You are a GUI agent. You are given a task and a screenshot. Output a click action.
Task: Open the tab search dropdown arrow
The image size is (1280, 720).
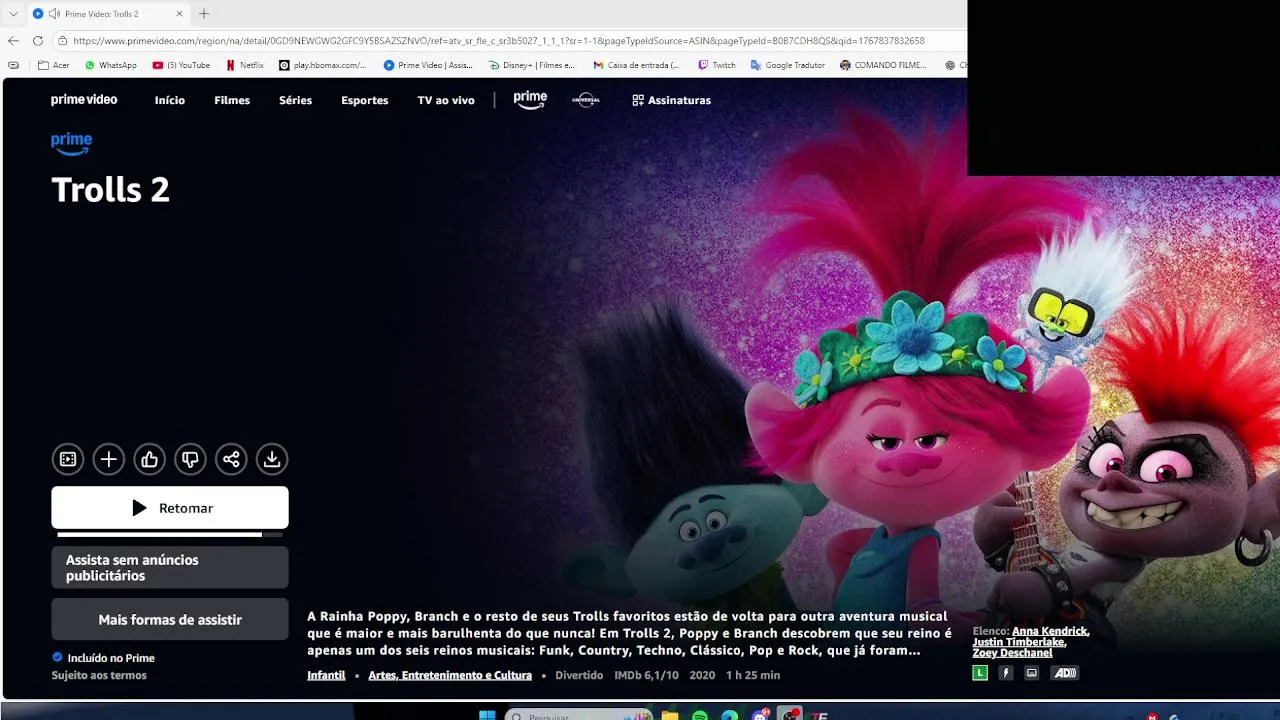(13, 14)
